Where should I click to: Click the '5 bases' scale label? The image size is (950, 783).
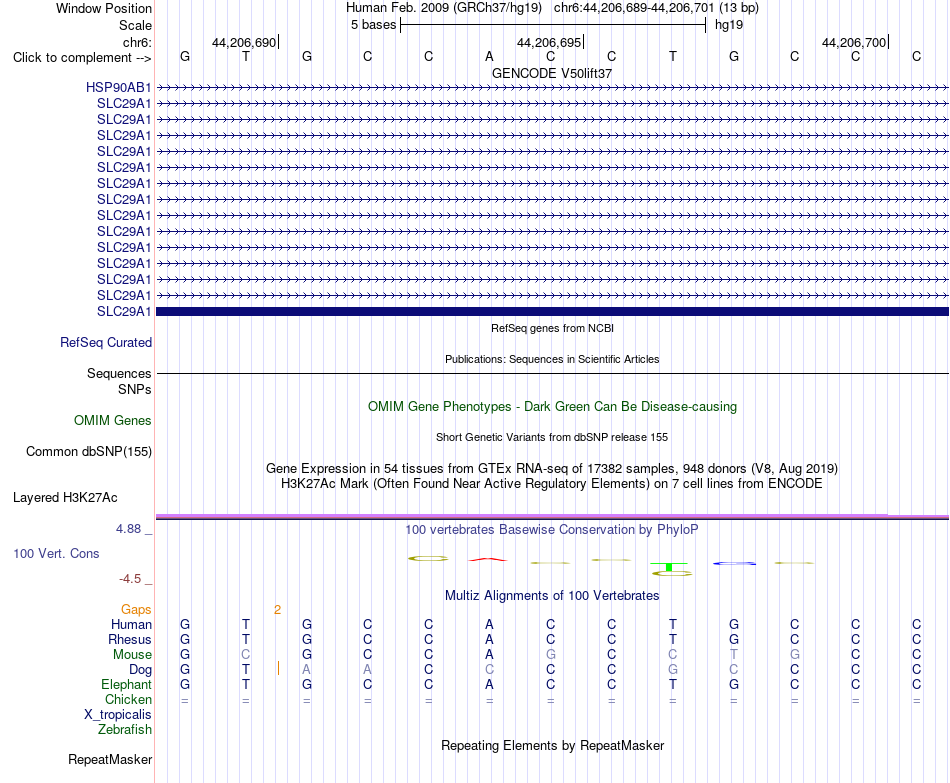click(373, 25)
